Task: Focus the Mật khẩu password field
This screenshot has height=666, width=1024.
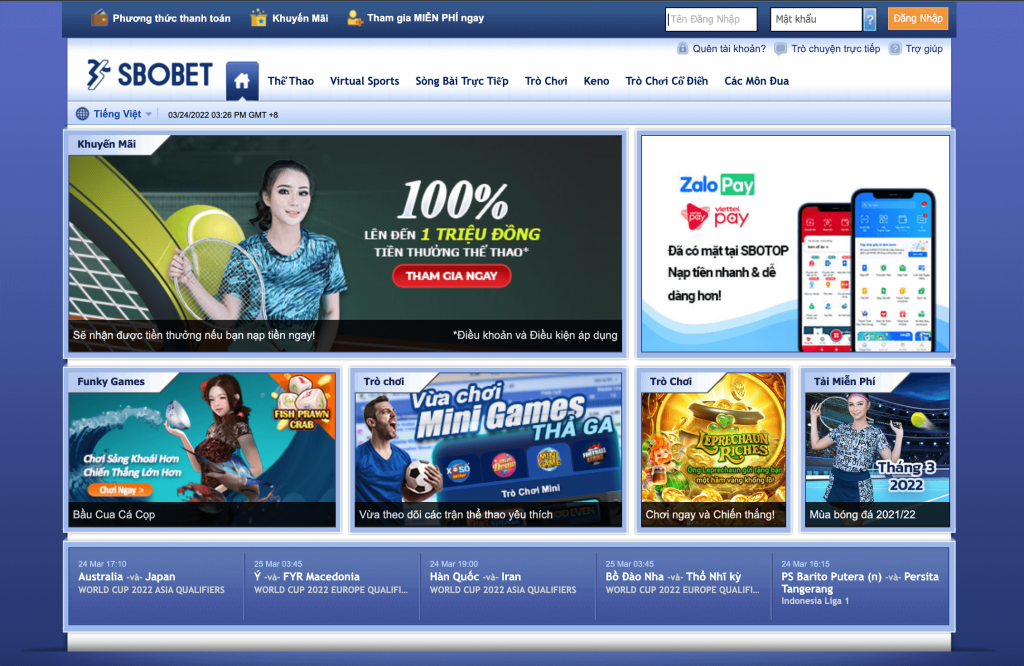Action: [x=816, y=20]
